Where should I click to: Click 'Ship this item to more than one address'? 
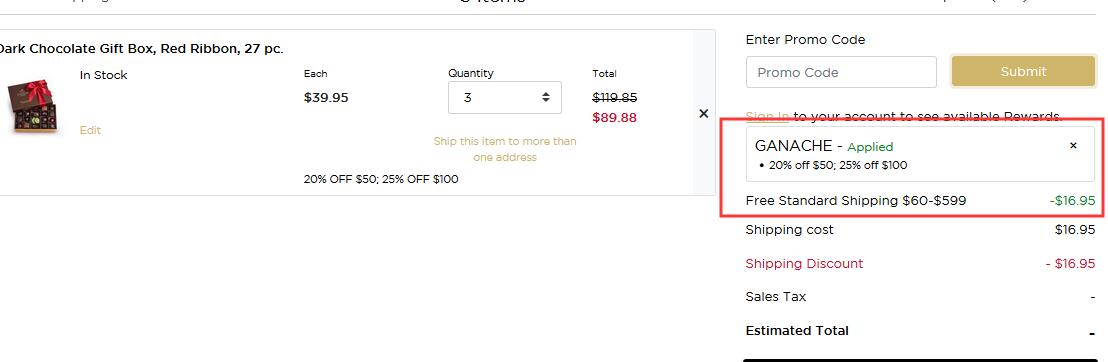505,149
